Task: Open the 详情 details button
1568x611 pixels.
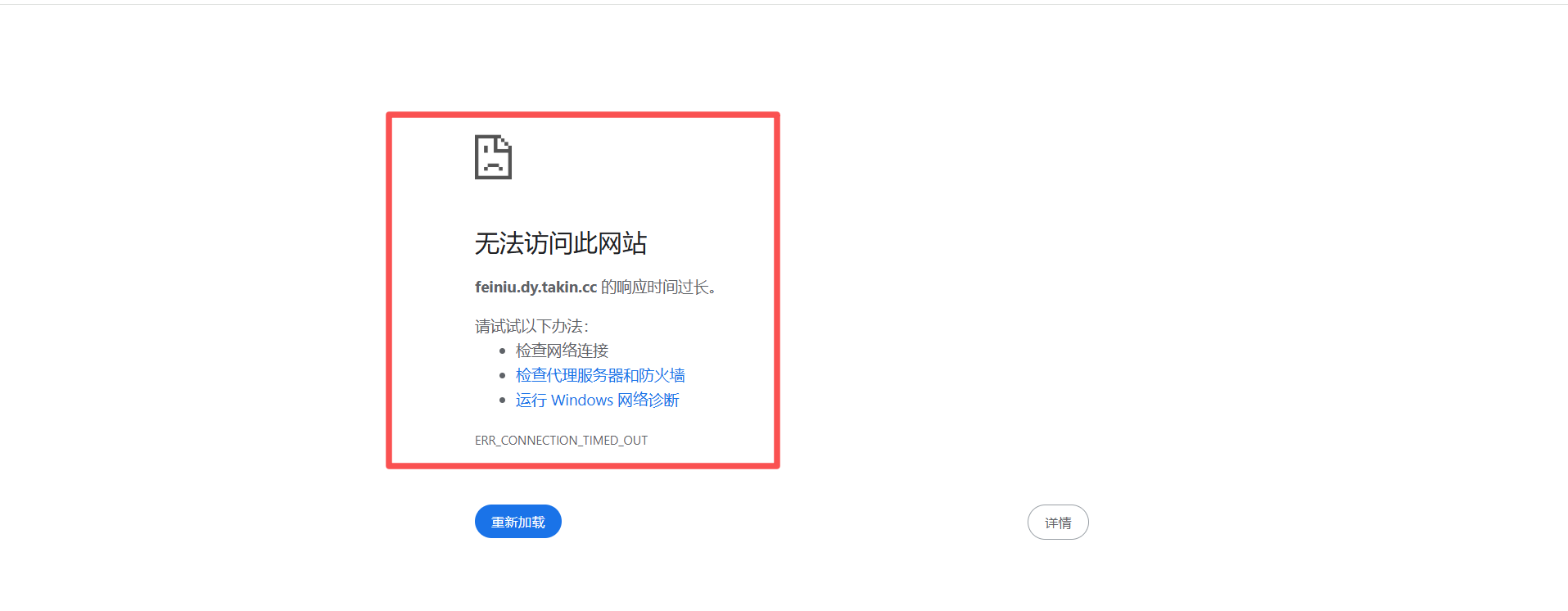Action: click(1057, 523)
